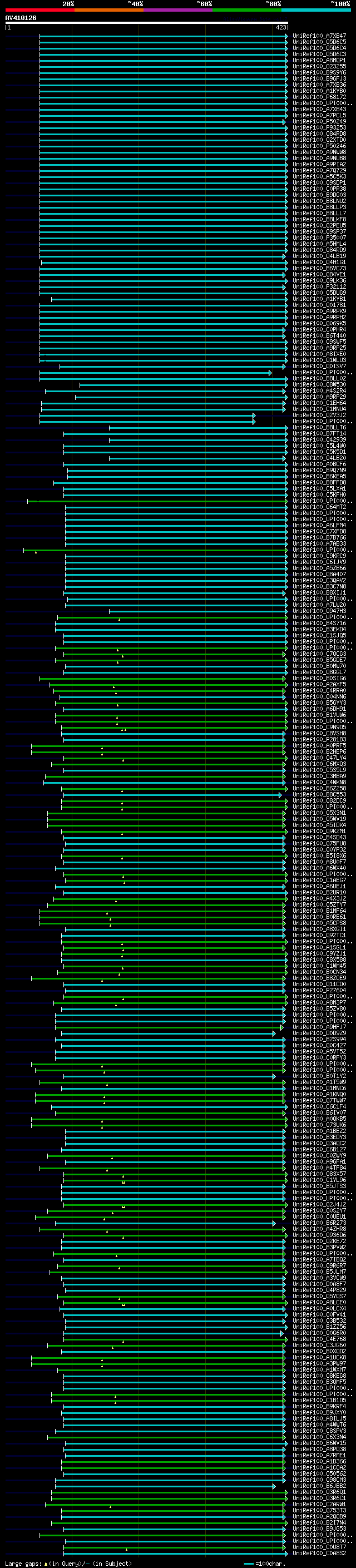Select hit UniRef100_A1KYB1
This screenshot has width=356, height=1568.
point(319,299)
